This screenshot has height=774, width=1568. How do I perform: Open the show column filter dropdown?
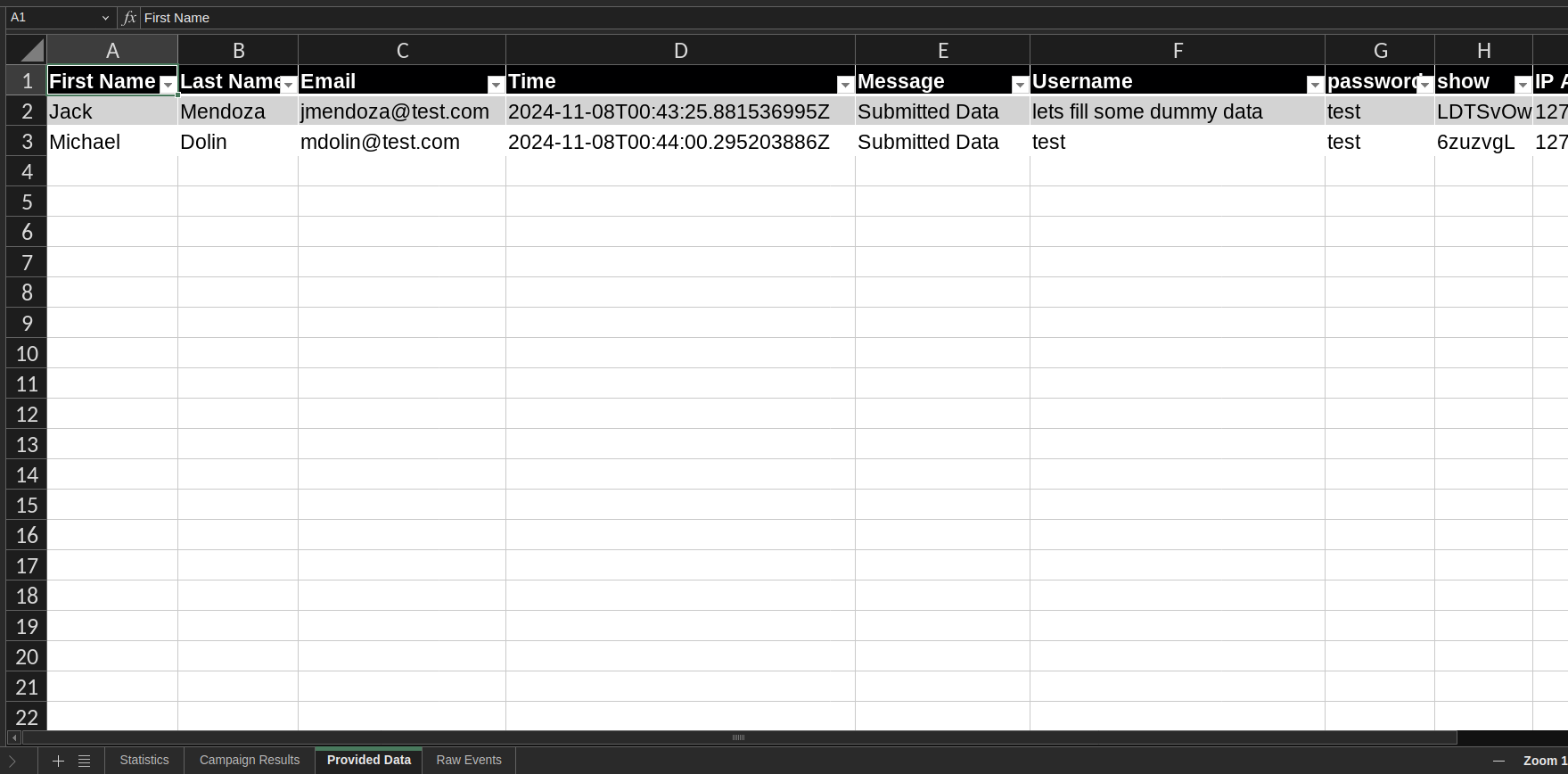[1523, 85]
